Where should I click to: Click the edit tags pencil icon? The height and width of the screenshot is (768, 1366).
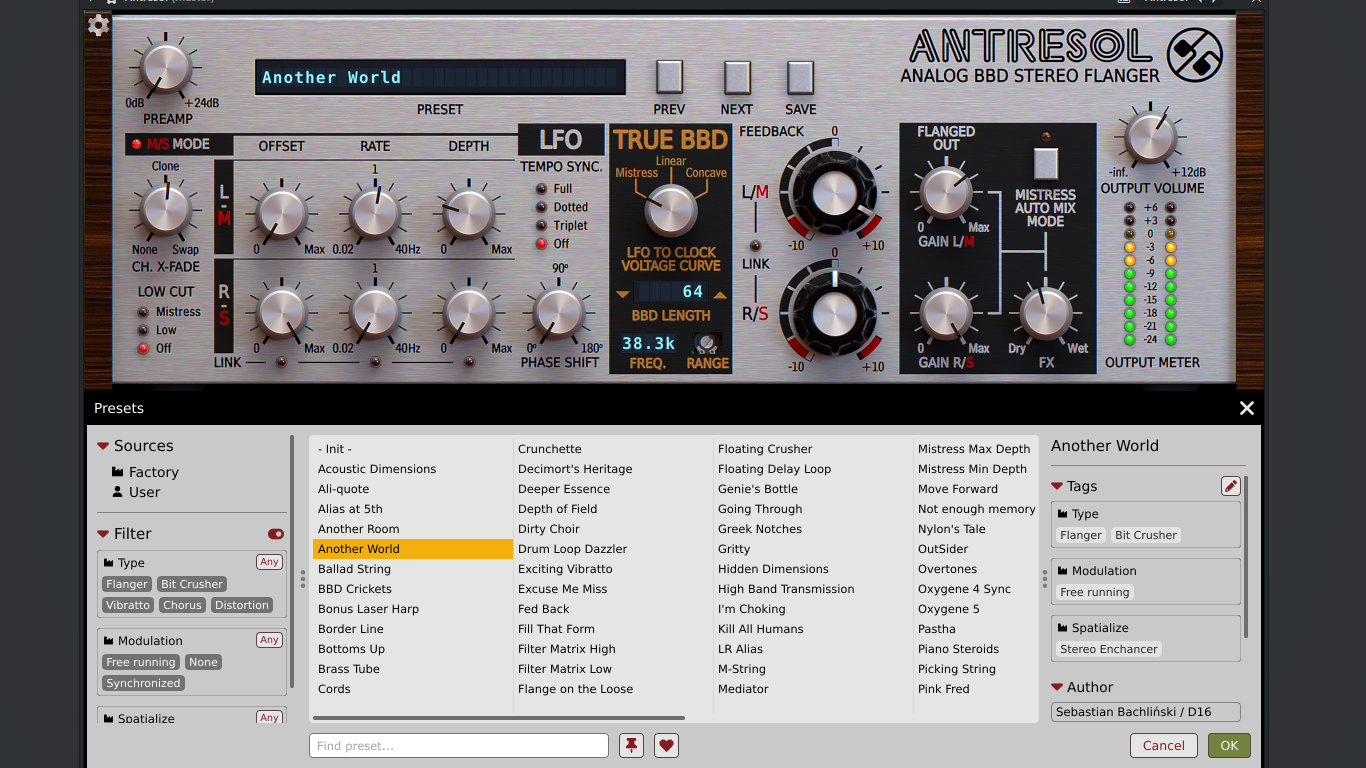(x=1231, y=486)
